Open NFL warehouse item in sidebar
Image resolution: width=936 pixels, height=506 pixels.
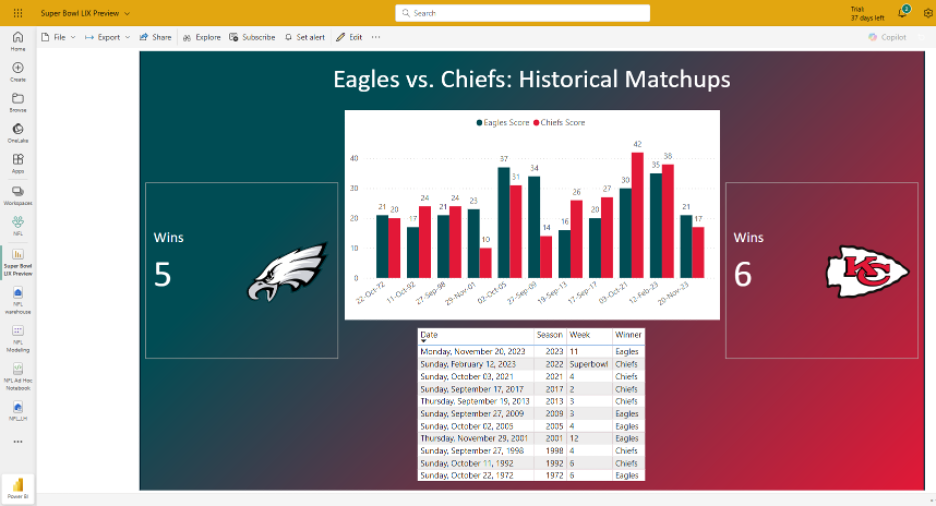[18, 300]
